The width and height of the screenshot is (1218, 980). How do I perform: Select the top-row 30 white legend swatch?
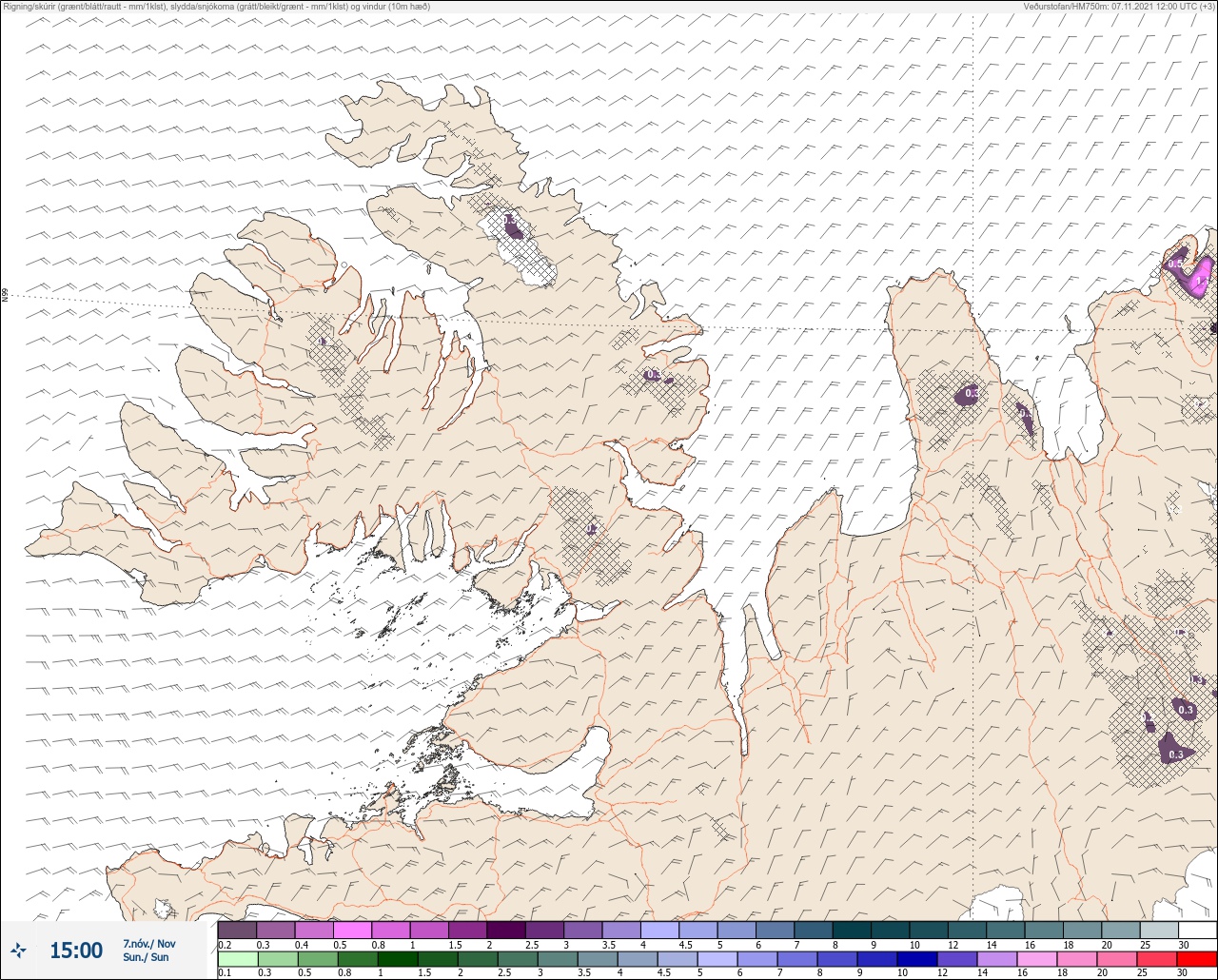tap(1197, 930)
